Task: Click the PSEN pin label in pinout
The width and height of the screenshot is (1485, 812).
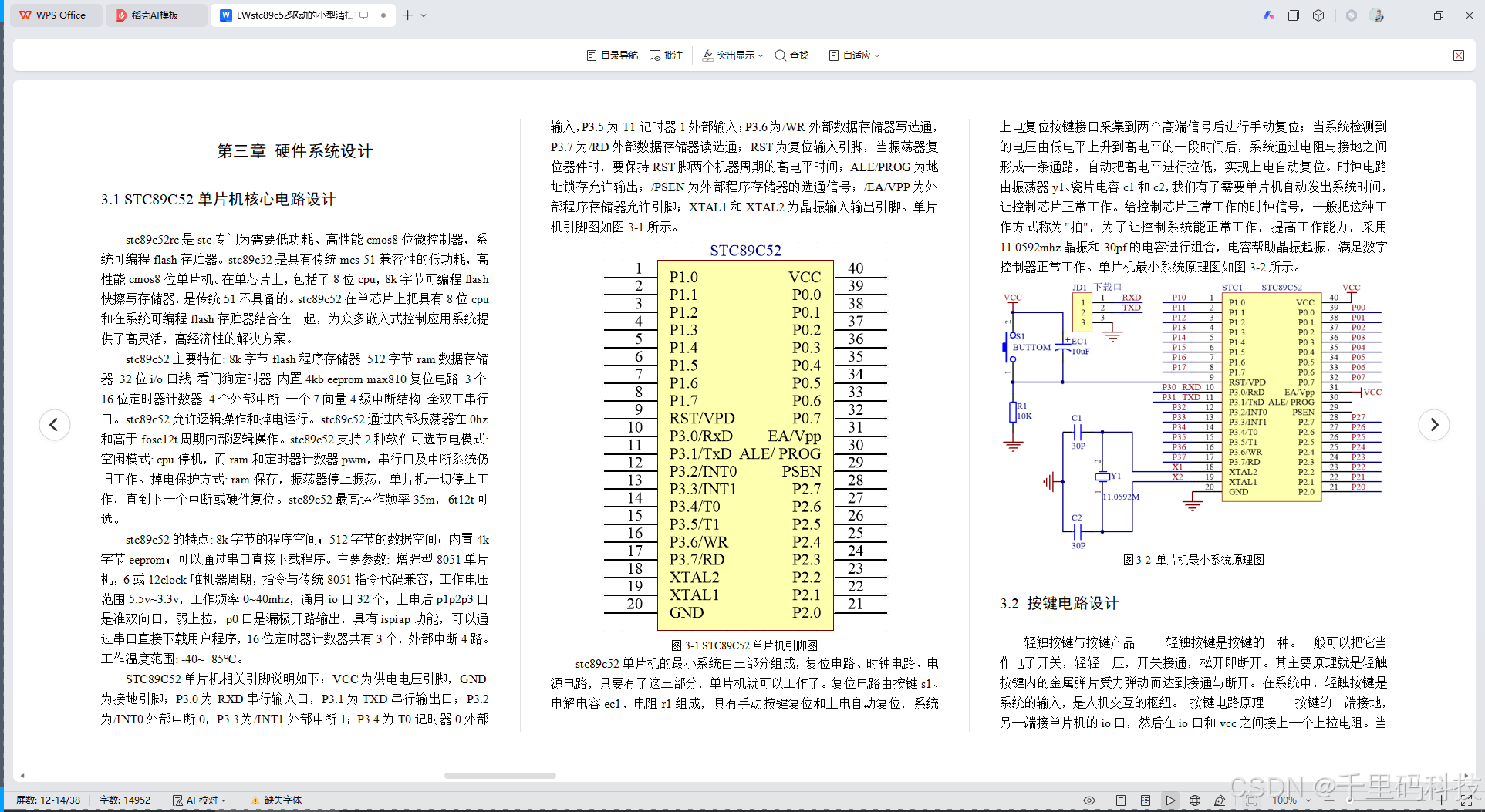Action: pyautogui.click(x=802, y=471)
